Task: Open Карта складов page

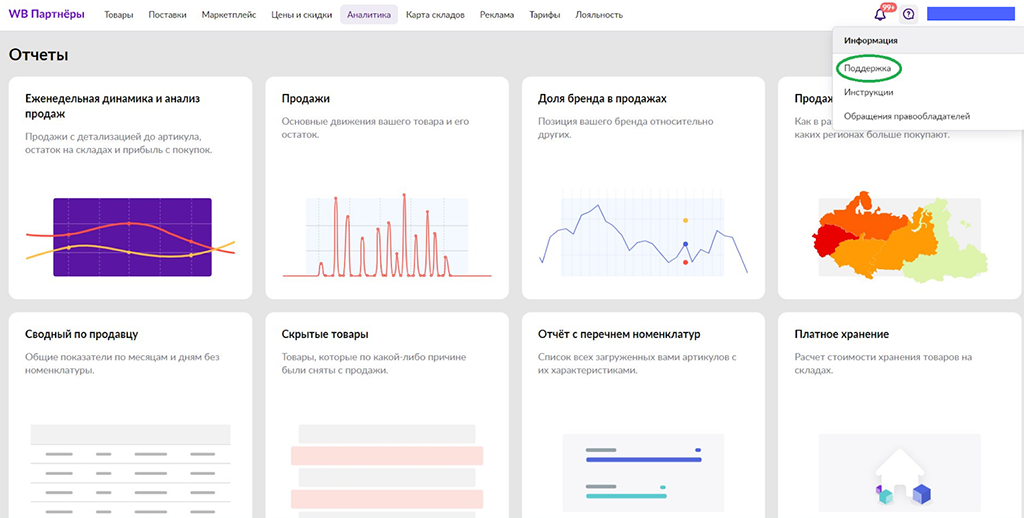Action: pyautogui.click(x=435, y=15)
